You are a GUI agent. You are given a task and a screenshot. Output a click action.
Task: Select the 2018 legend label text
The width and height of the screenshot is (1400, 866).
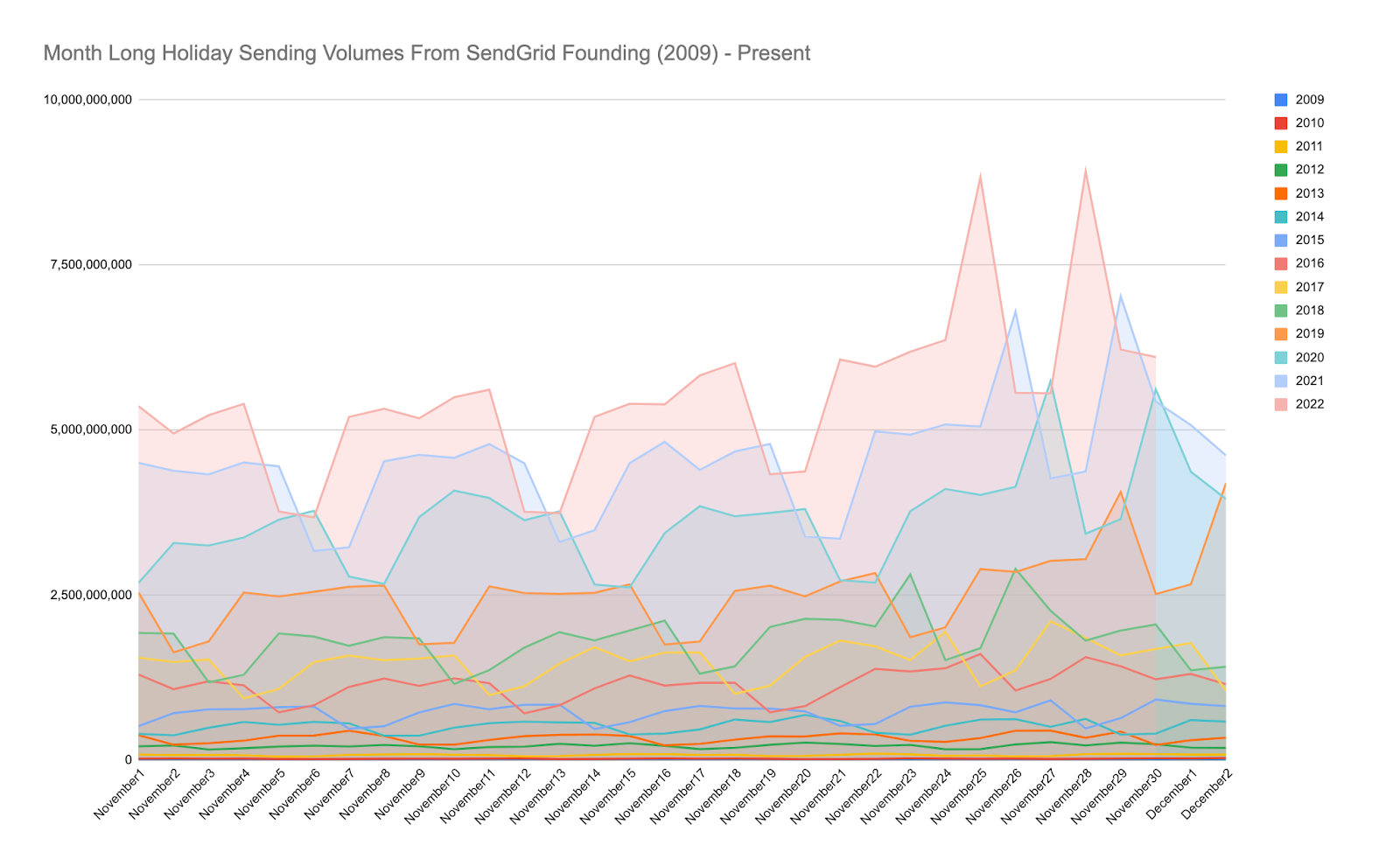[1310, 311]
